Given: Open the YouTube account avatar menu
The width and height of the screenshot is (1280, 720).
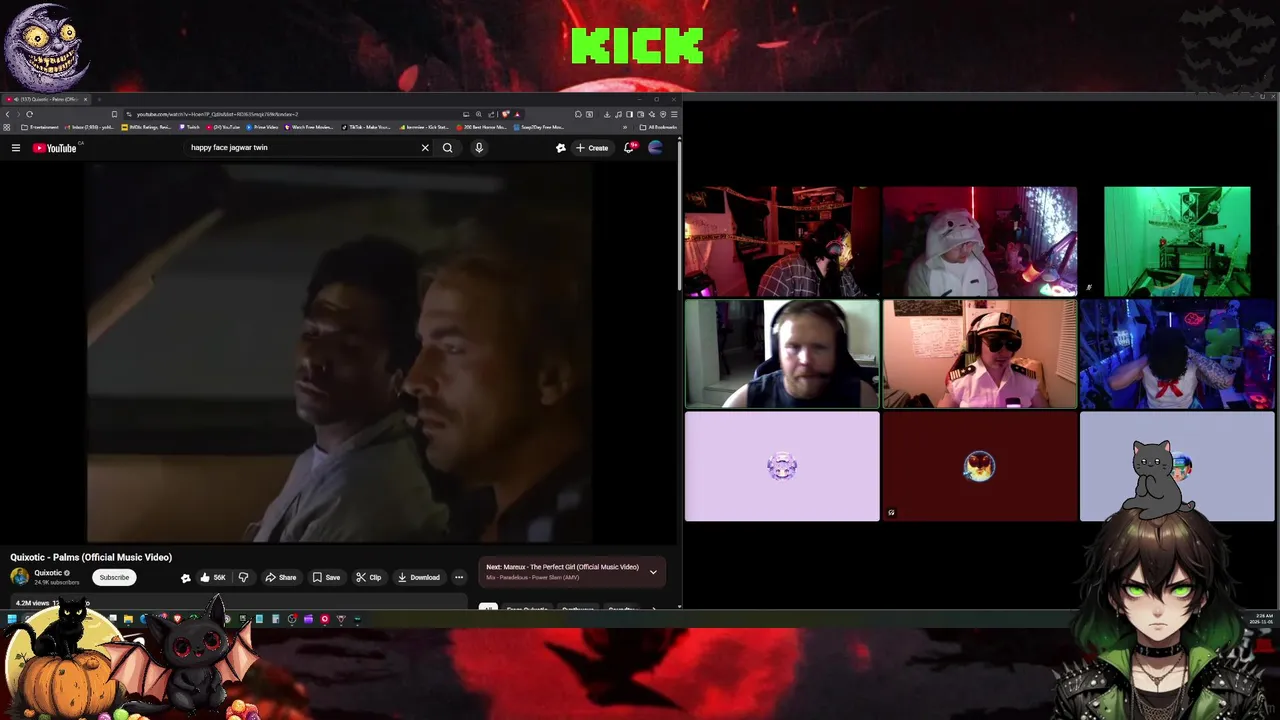Looking at the screenshot, I should pyautogui.click(x=655, y=148).
